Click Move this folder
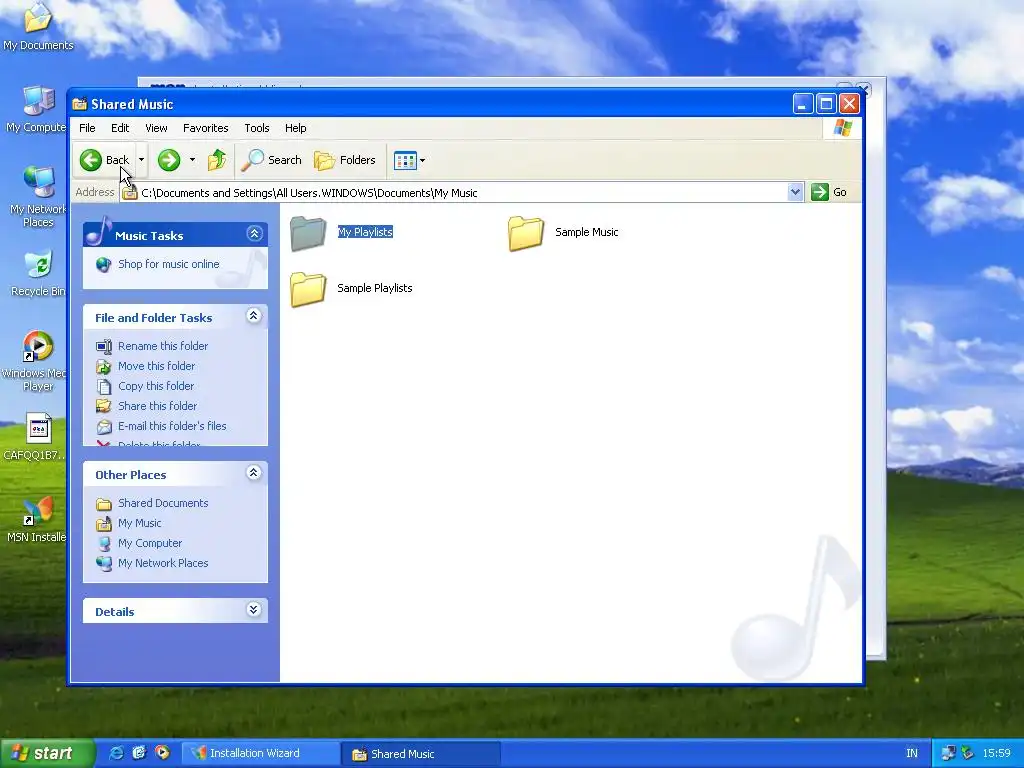1024x768 pixels. pos(157,366)
